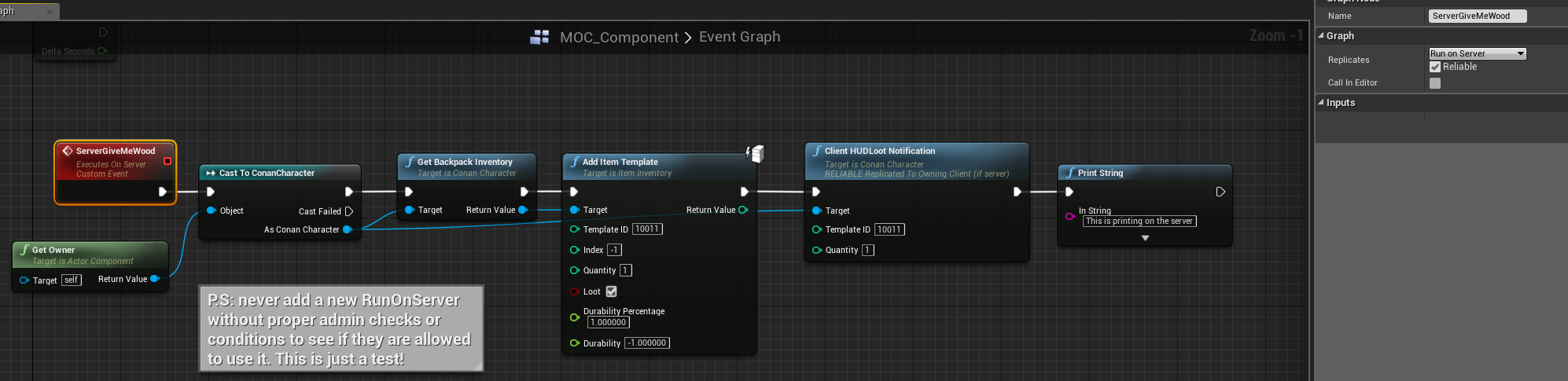Click the Get Owner Return Value pin

[x=155, y=279]
